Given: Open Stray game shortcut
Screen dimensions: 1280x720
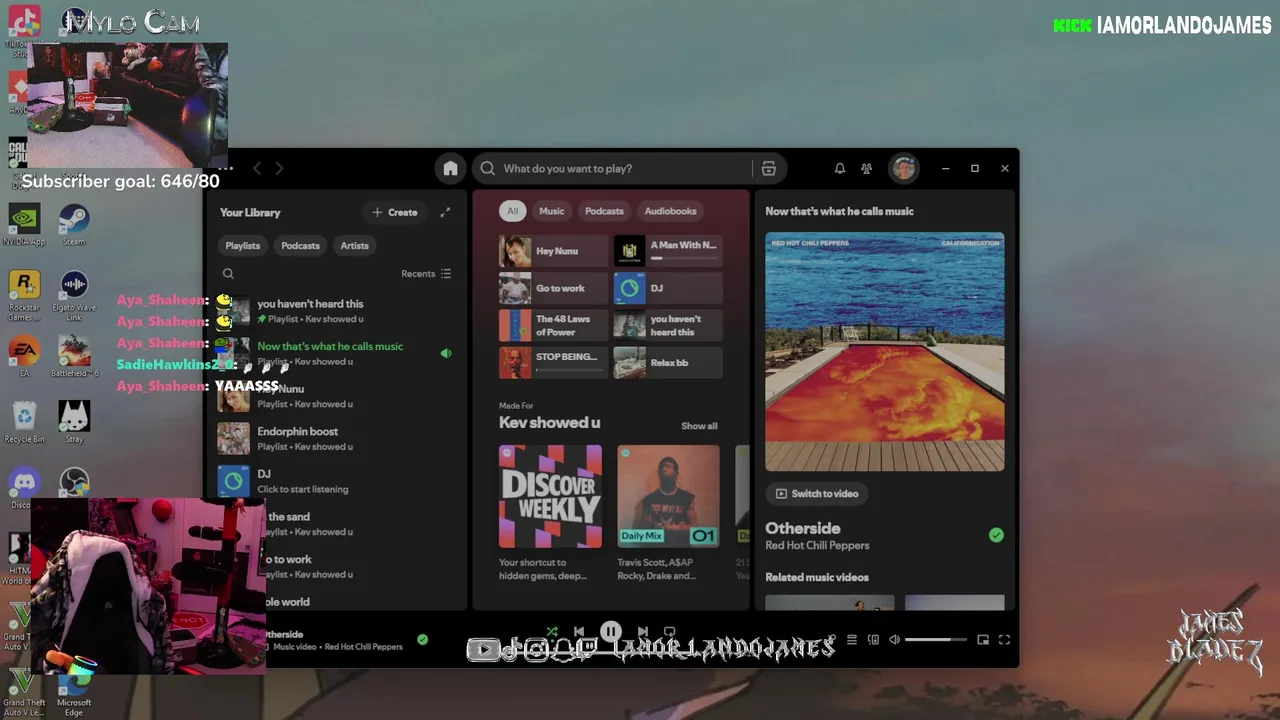Looking at the screenshot, I should point(74,422).
